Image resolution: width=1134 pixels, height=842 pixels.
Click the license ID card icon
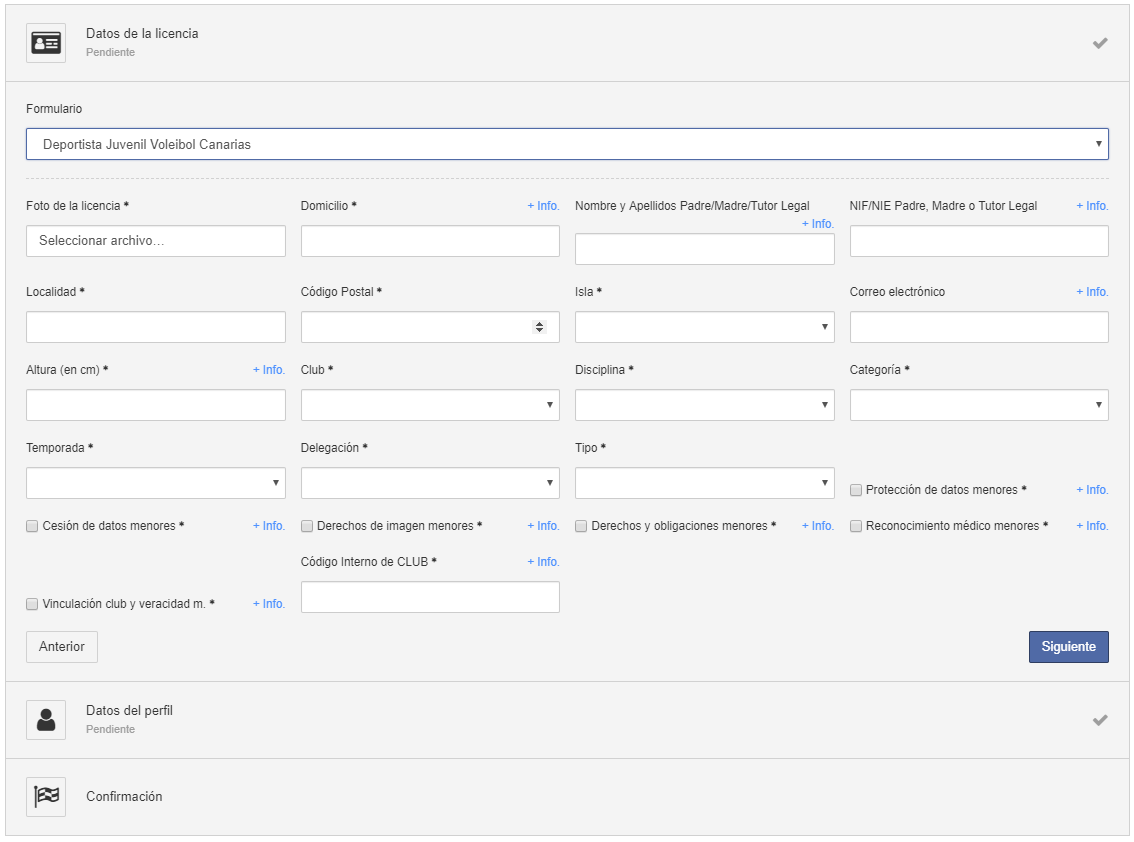[x=46, y=43]
